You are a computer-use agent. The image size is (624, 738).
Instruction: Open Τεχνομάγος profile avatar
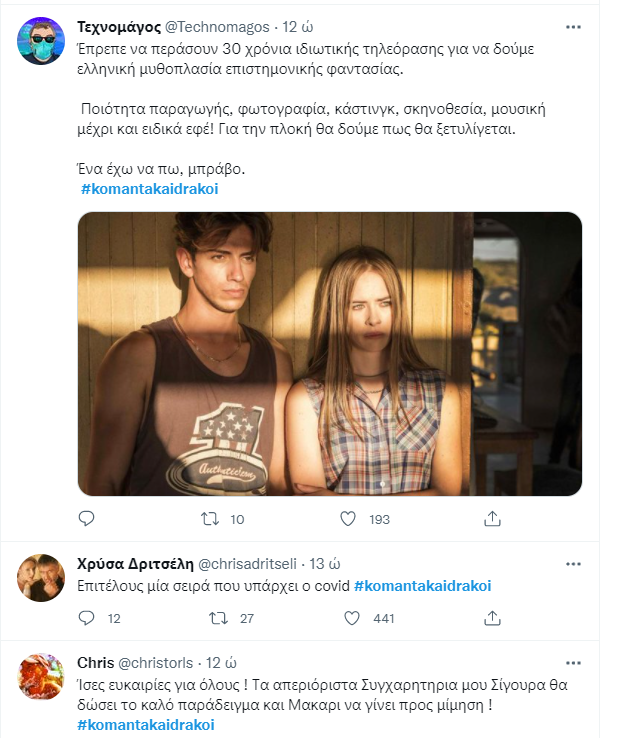pyautogui.click(x=40, y=39)
